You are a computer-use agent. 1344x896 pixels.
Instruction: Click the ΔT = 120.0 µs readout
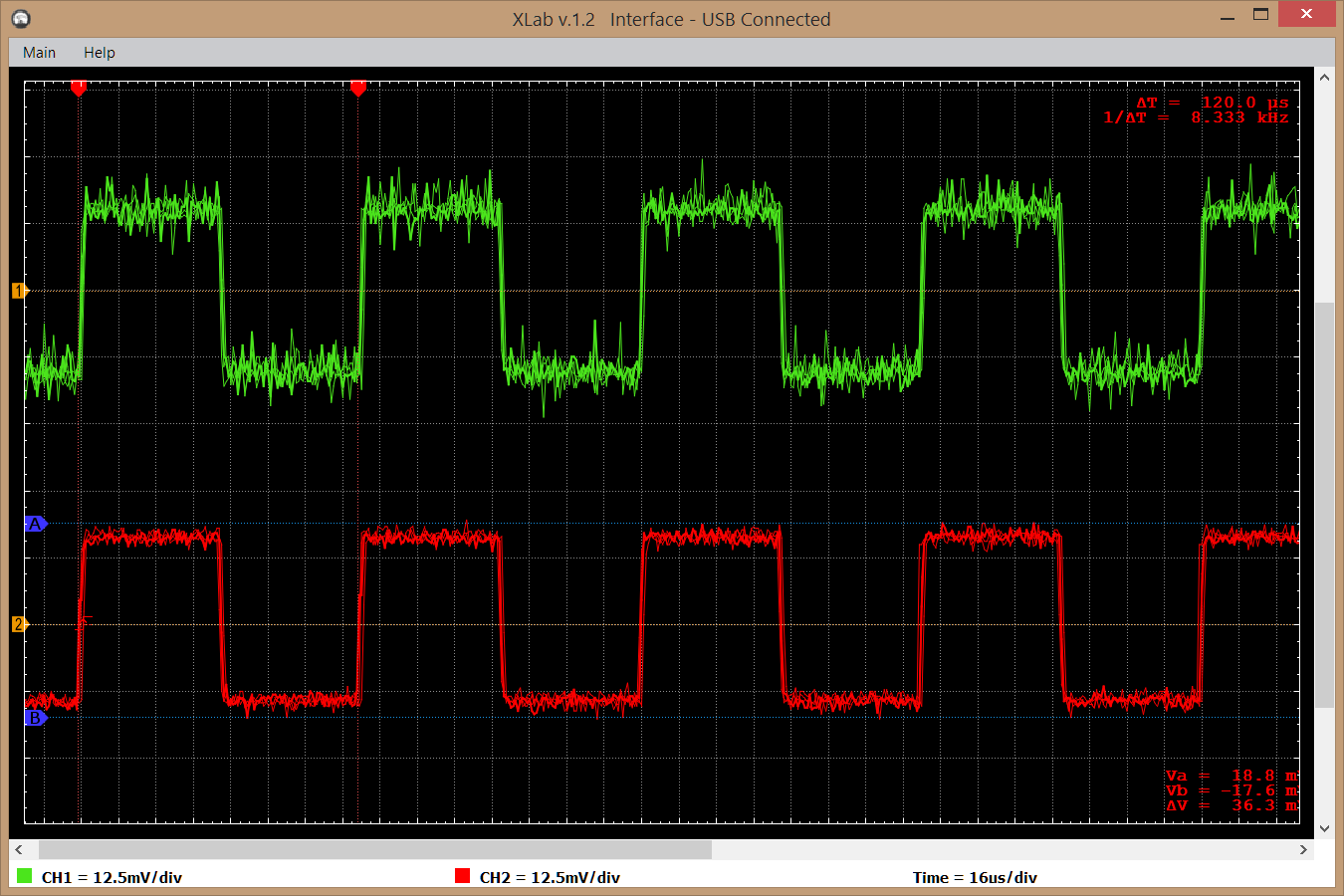pyautogui.click(x=1213, y=103)
